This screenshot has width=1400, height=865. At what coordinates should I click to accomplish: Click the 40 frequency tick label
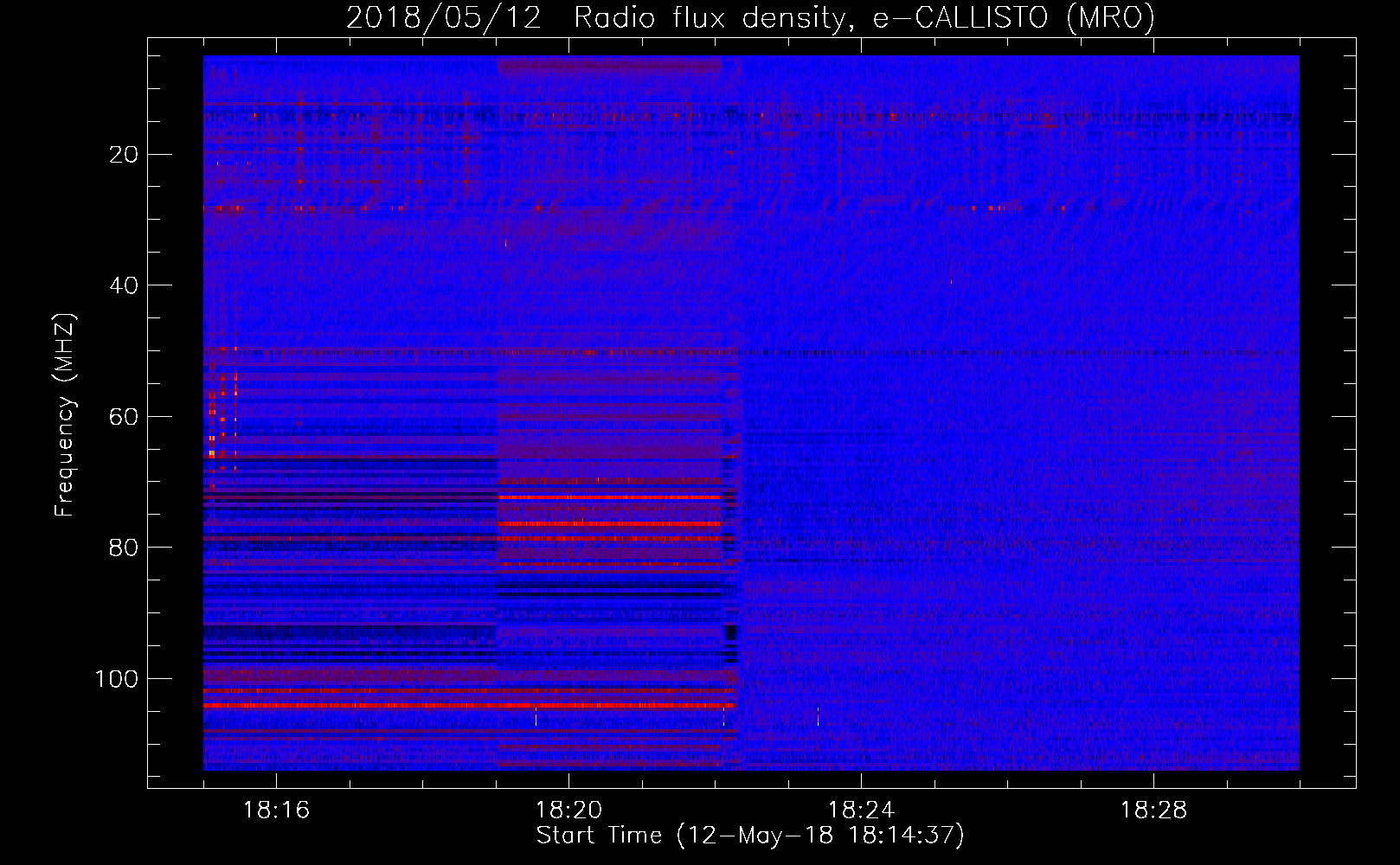point(125,285)
